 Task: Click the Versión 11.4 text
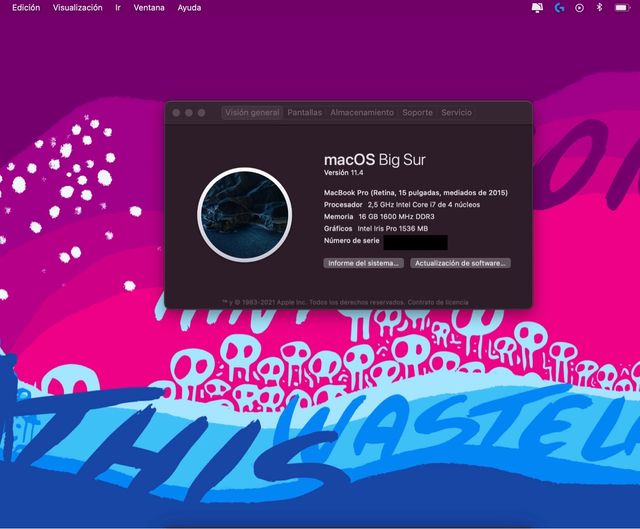pyautogui.click(x=345, y=173)
